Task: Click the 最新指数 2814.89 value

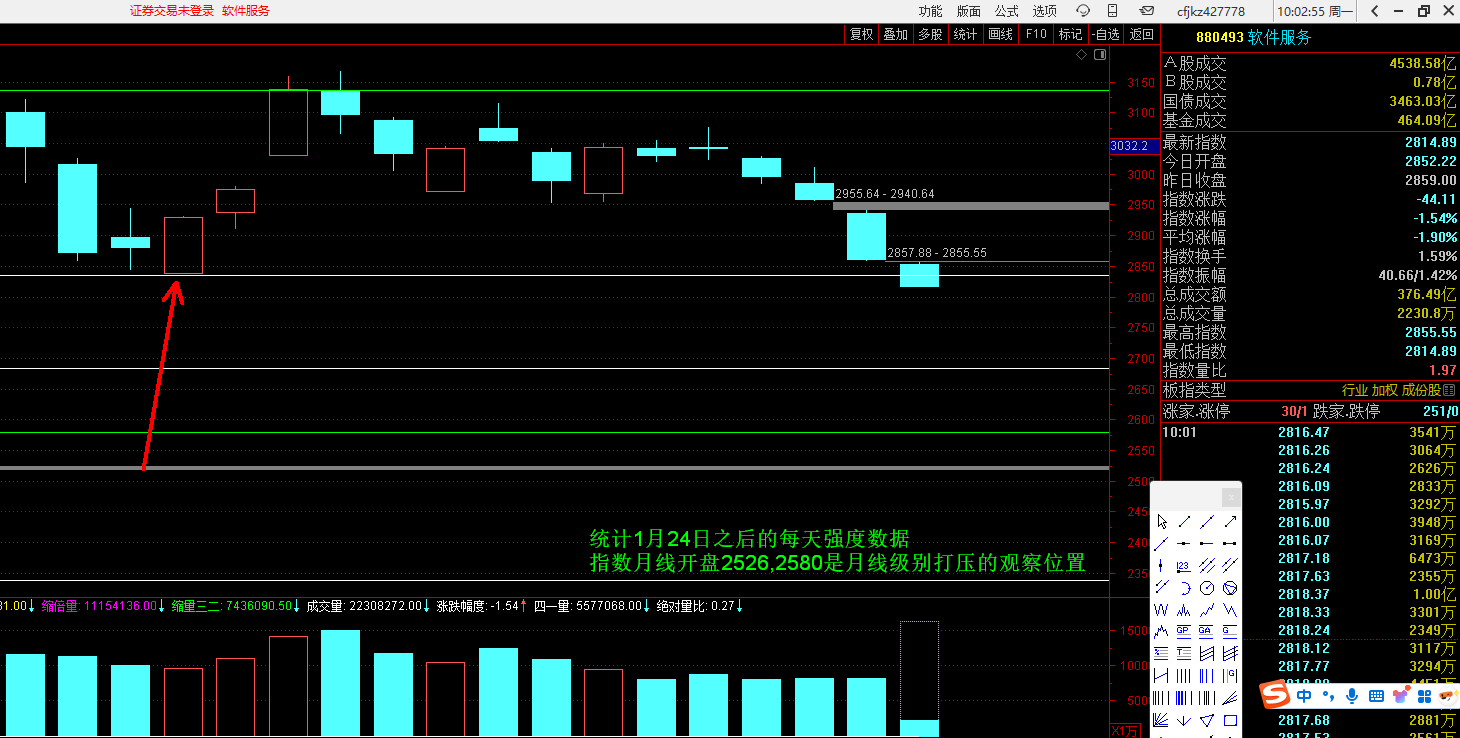Action: pos(1430,143)
